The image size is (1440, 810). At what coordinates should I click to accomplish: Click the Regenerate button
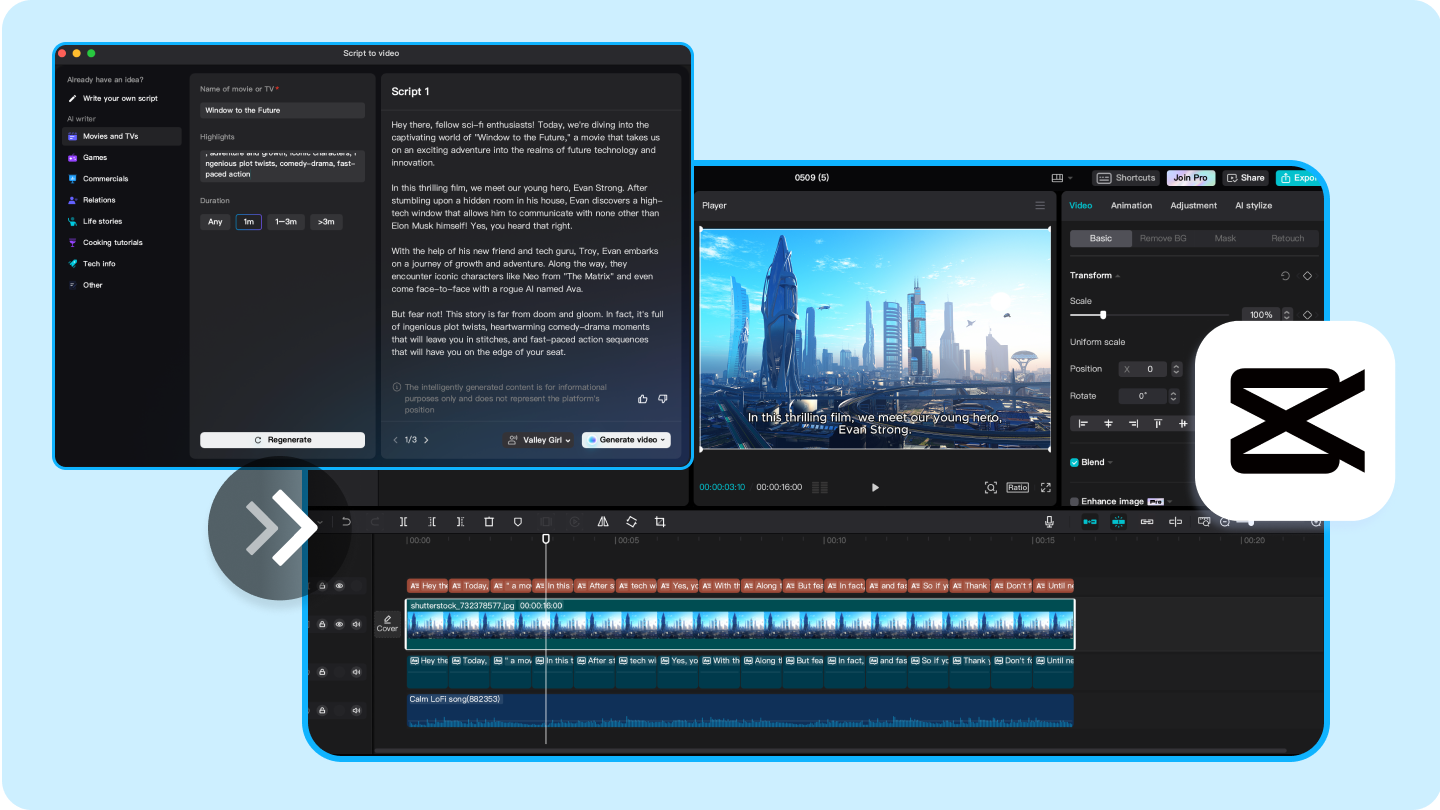pyautogui.click(x=283, y=439)
